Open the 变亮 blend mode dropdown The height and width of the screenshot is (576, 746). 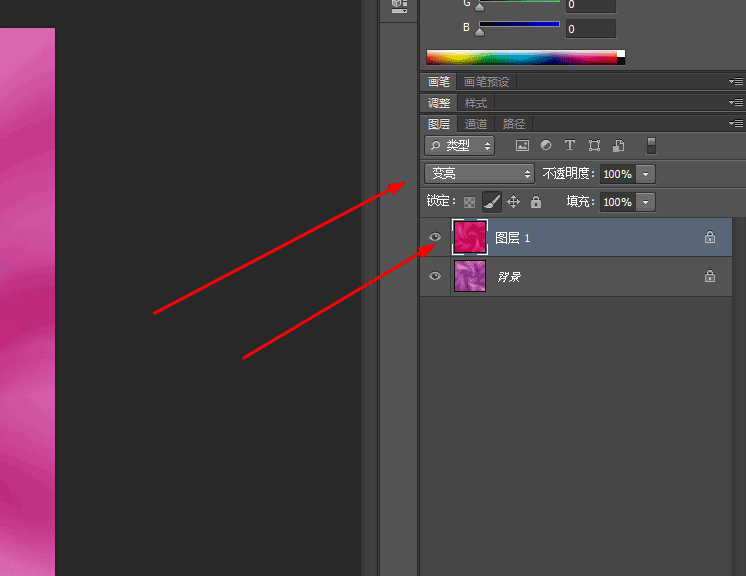point(479,174)
